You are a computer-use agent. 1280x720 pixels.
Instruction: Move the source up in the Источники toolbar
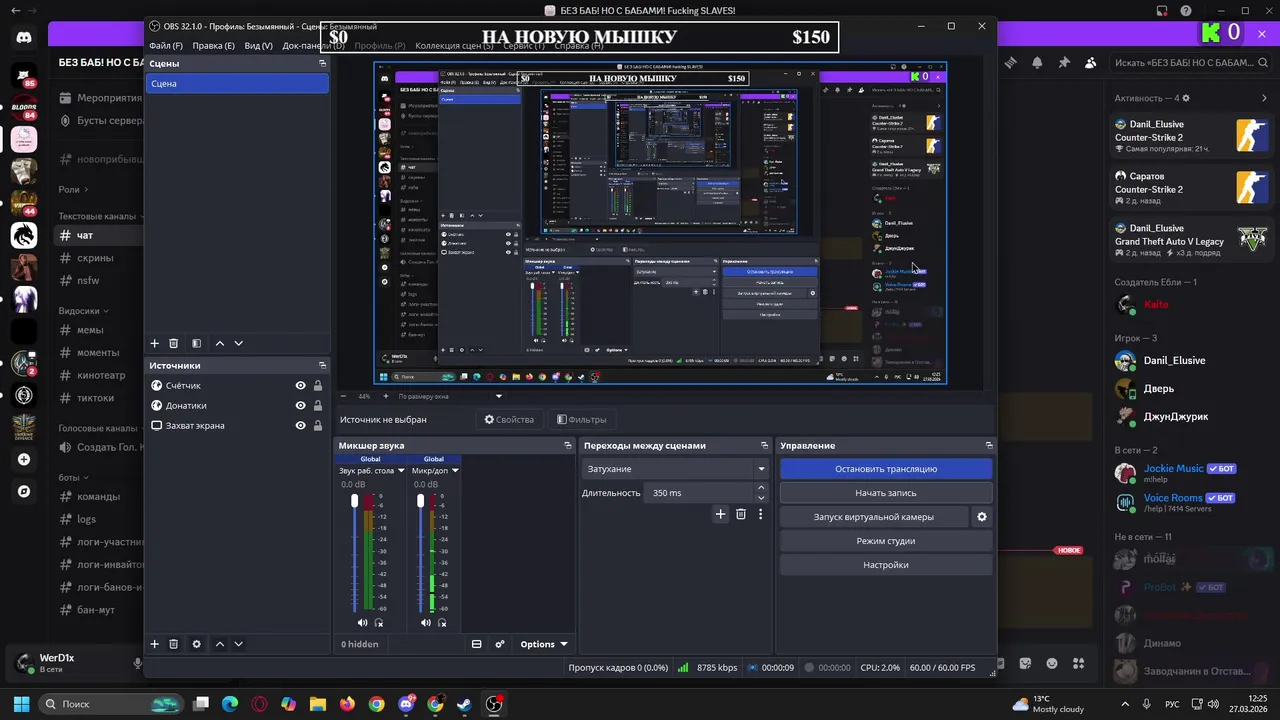pos(220,644)
